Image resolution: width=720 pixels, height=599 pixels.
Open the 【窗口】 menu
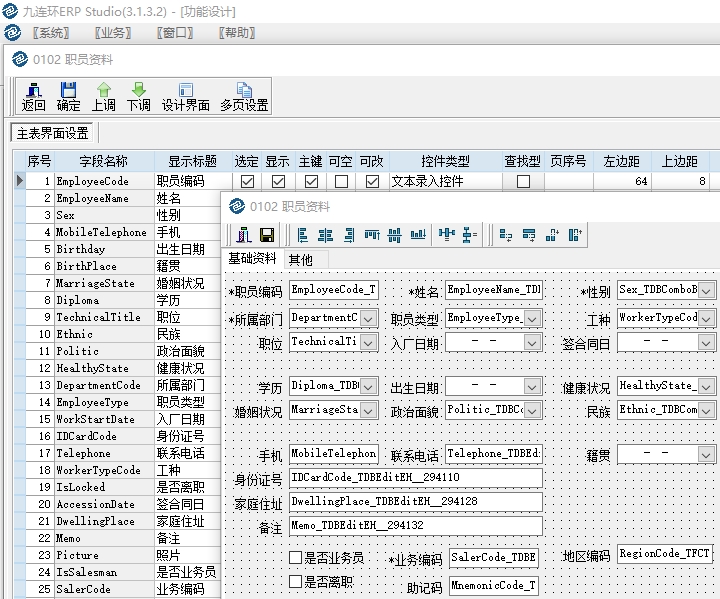click(x=175, y=33)
